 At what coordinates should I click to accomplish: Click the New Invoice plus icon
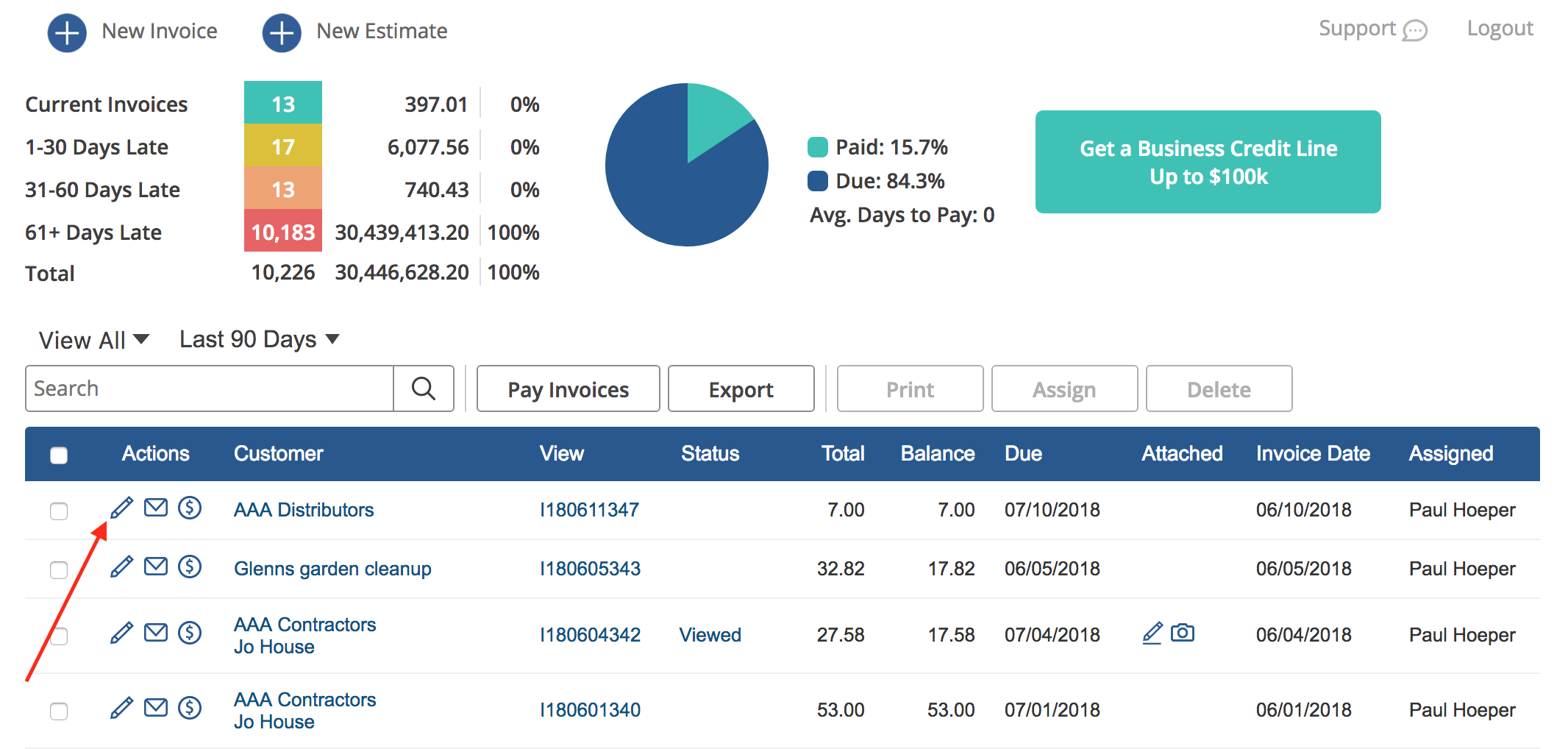click(67, 32)
